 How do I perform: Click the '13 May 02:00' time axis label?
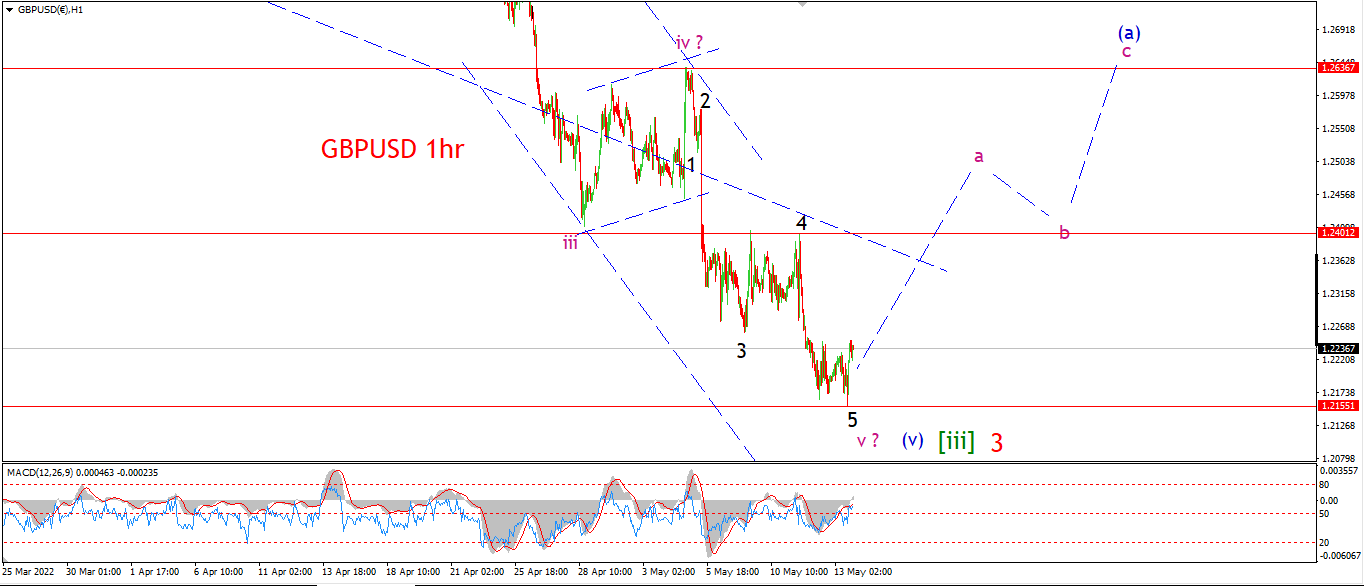pyautogui.click(x=862, y=572)
